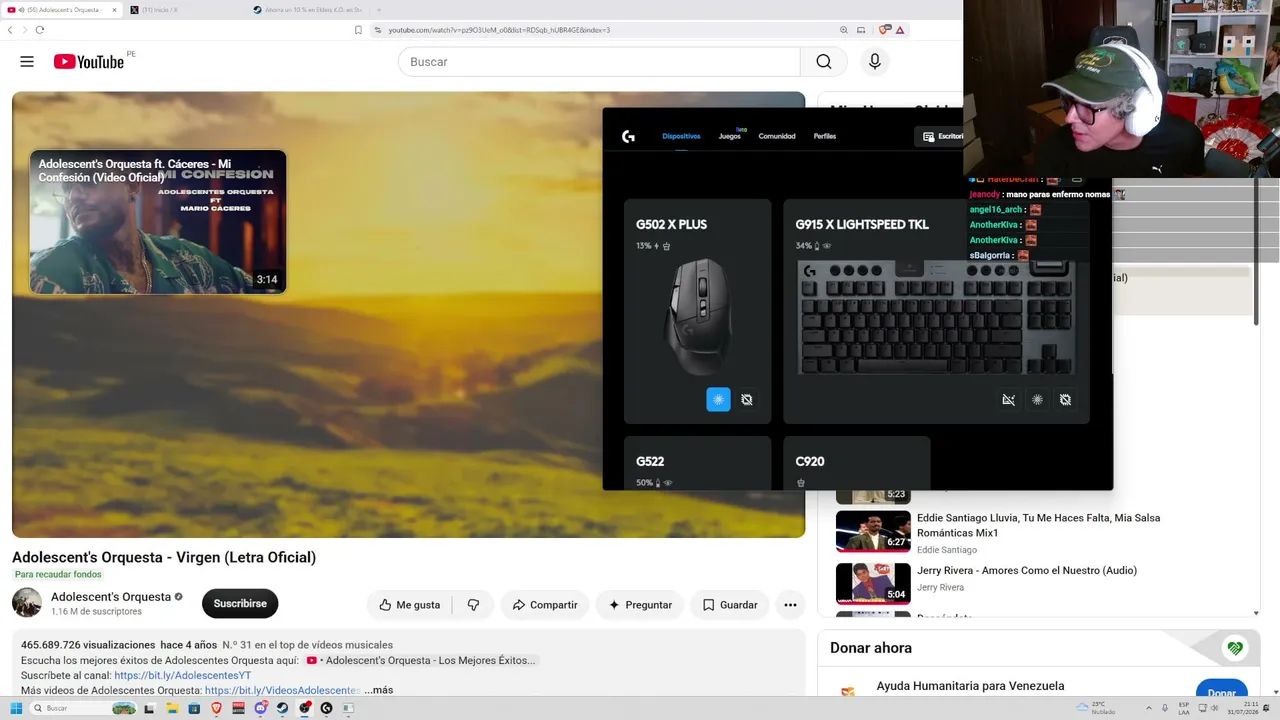This screenshot has width=1280, height=720.
Task: Open the Jerry Rivera video thumbnail
Action: click(x=873, y=584)
